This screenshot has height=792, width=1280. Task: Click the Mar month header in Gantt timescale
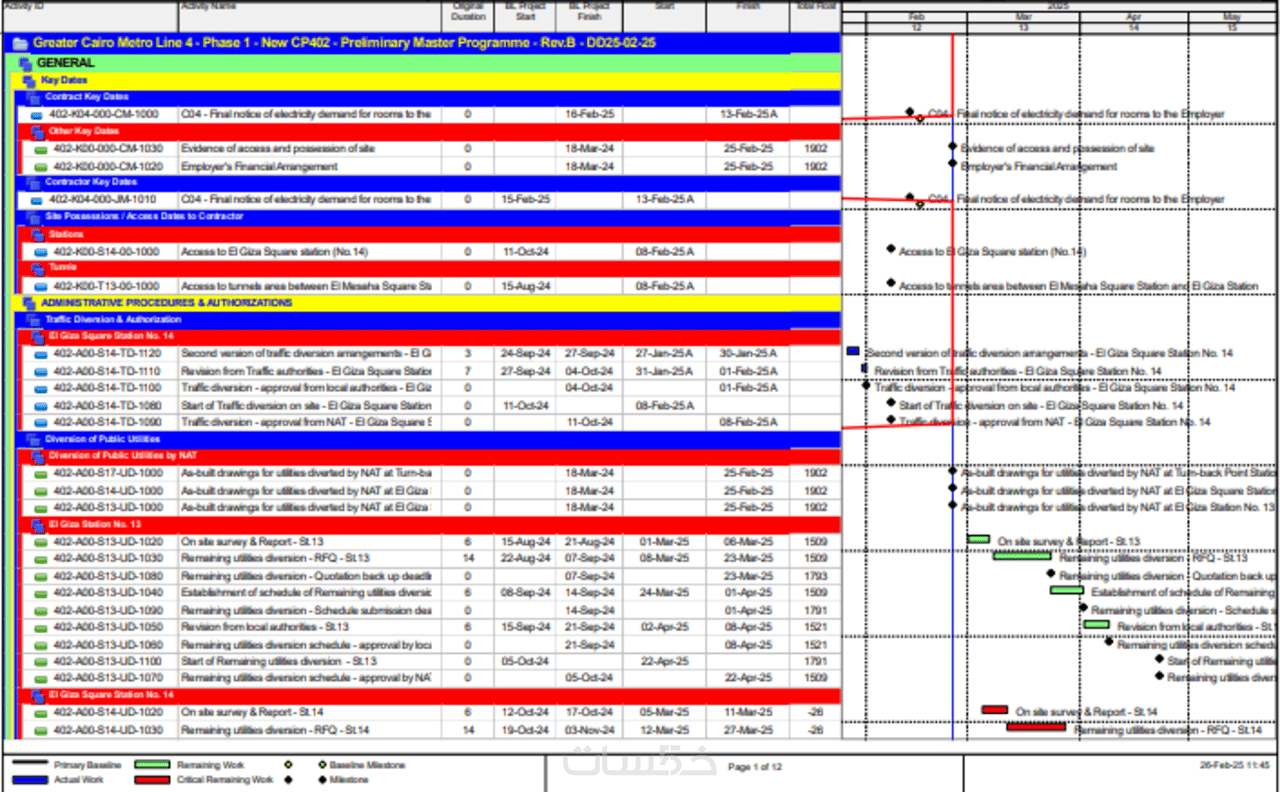pyautogui.click(x=1023, y=17)
